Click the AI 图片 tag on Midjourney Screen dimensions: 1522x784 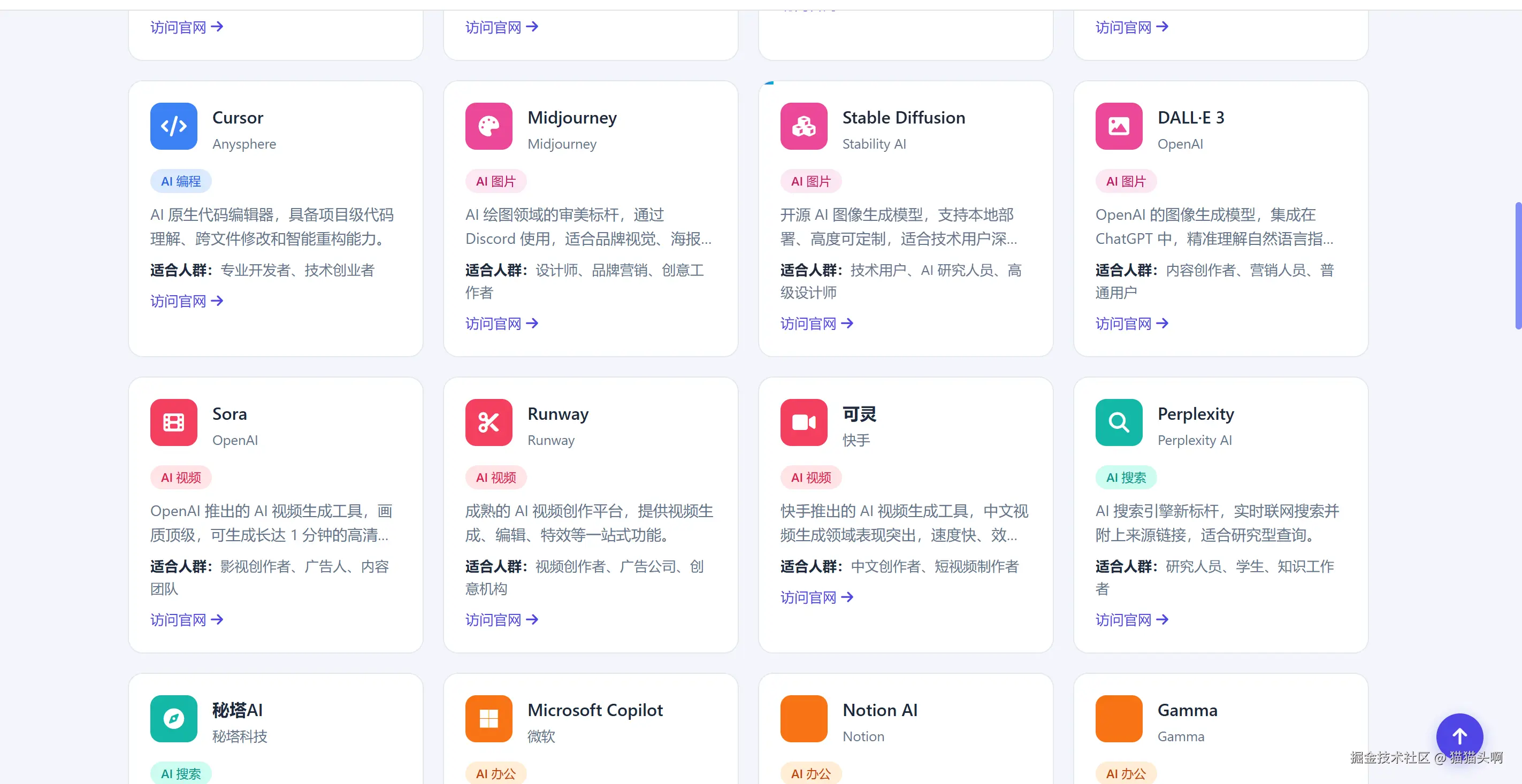496,181
